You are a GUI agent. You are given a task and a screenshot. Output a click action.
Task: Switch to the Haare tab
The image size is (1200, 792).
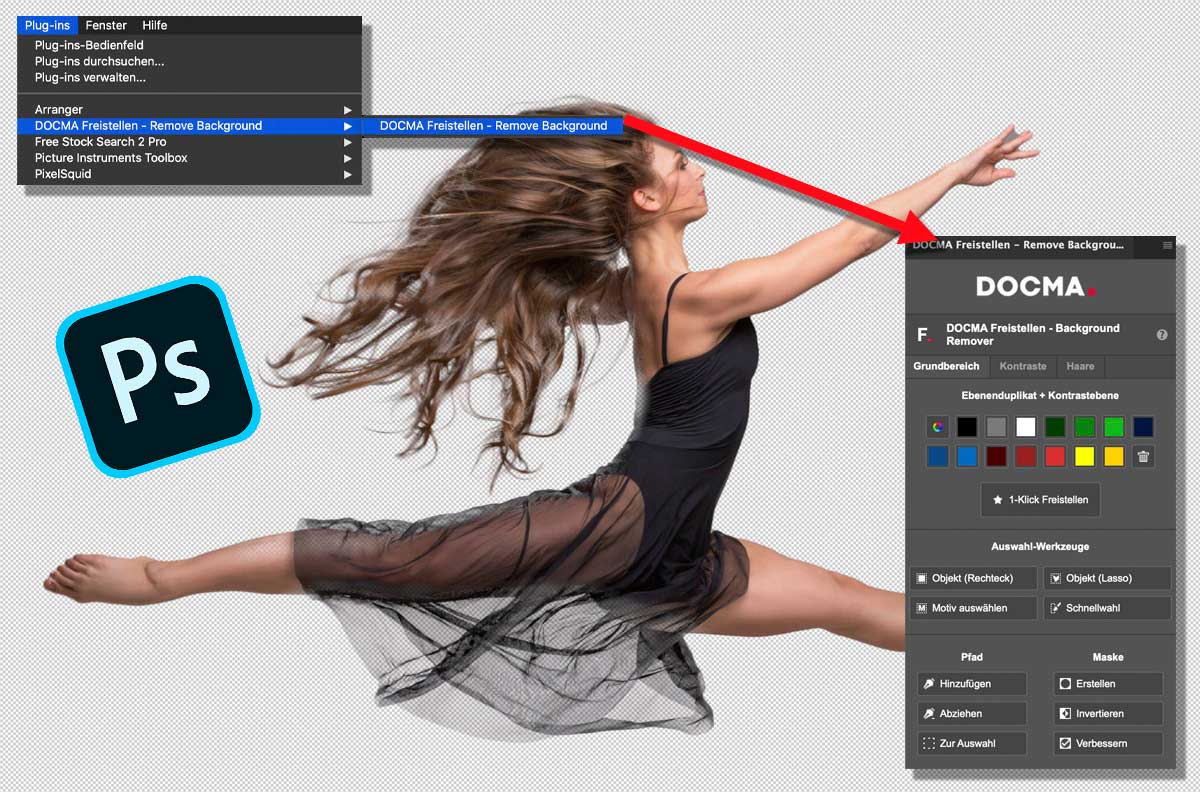pyautogui.click(x=1080, y=366)
